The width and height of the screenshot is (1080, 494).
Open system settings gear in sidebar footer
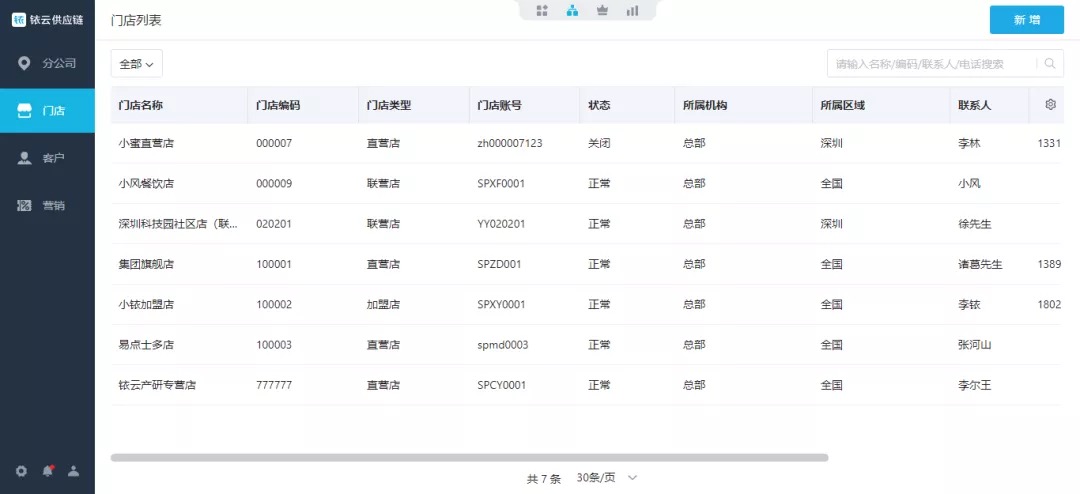click(21, 471)
